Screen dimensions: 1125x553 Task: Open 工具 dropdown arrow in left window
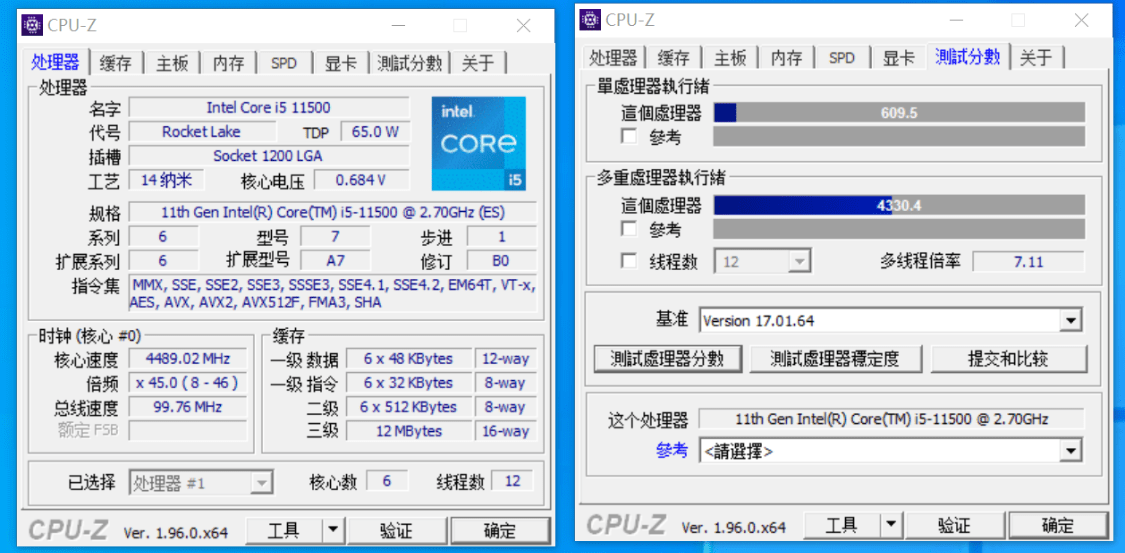click(333, 531)
